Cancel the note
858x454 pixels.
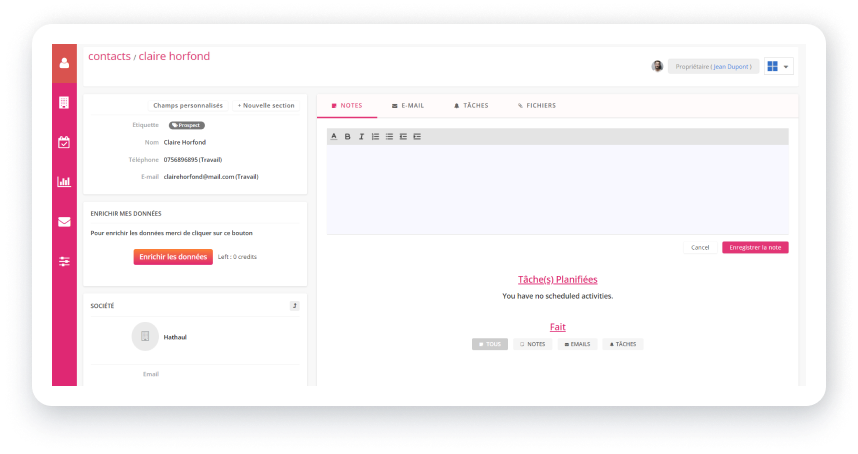(x=700, y=248)
